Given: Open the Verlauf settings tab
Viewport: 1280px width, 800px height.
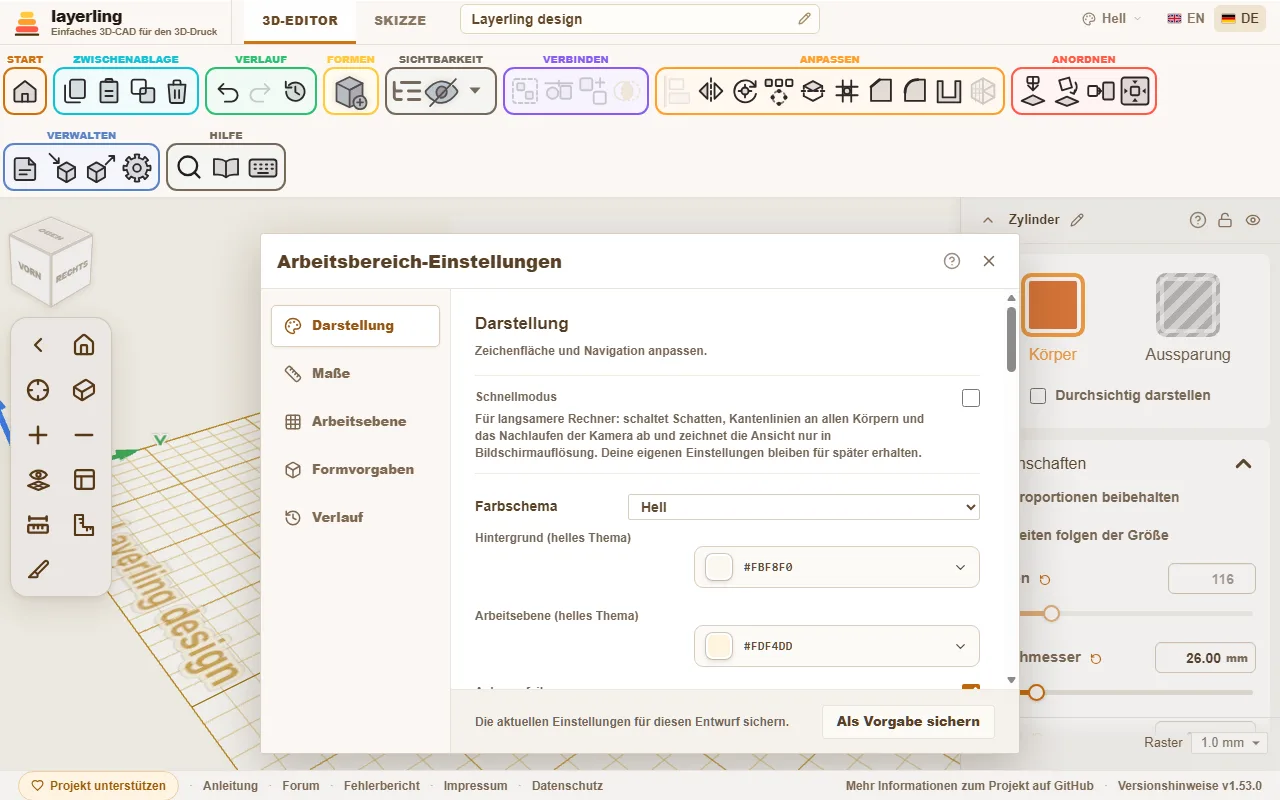Looking at the screenshot, I should [x=355, y=517].
